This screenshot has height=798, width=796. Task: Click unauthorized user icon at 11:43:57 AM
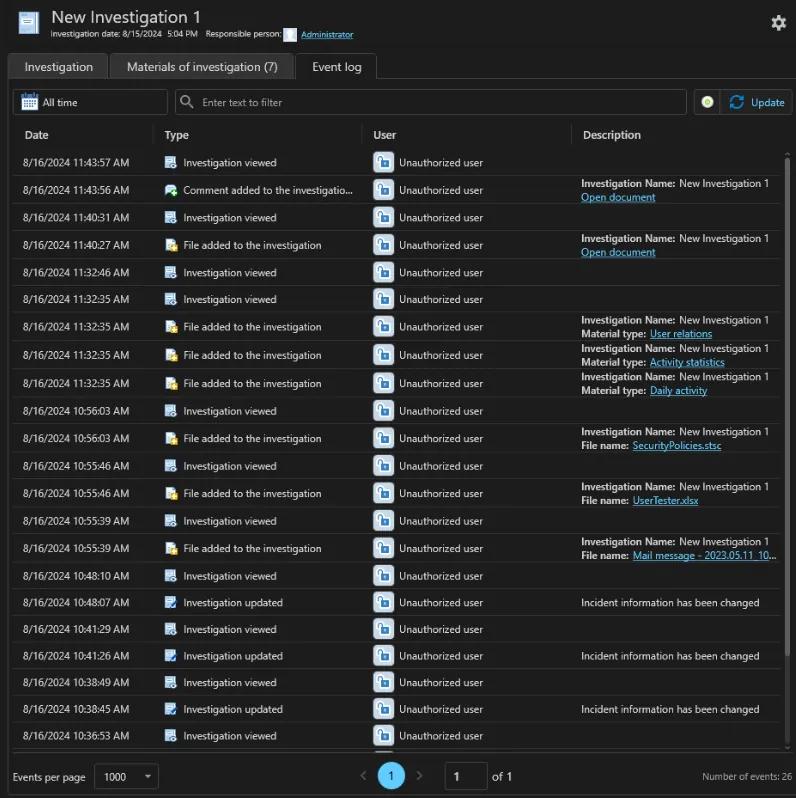click(x=383, y=163)
